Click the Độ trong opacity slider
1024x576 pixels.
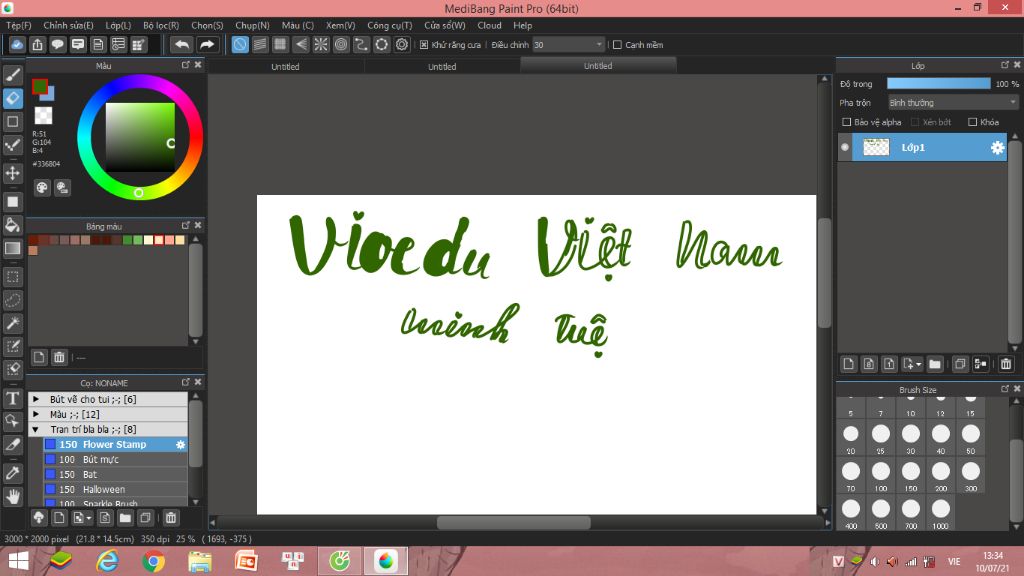938,84
